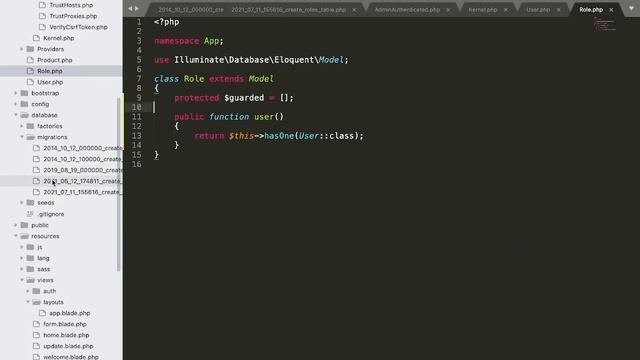Expand the Providers folder arrow
640x360 pixels.
[x=22, y=49]
